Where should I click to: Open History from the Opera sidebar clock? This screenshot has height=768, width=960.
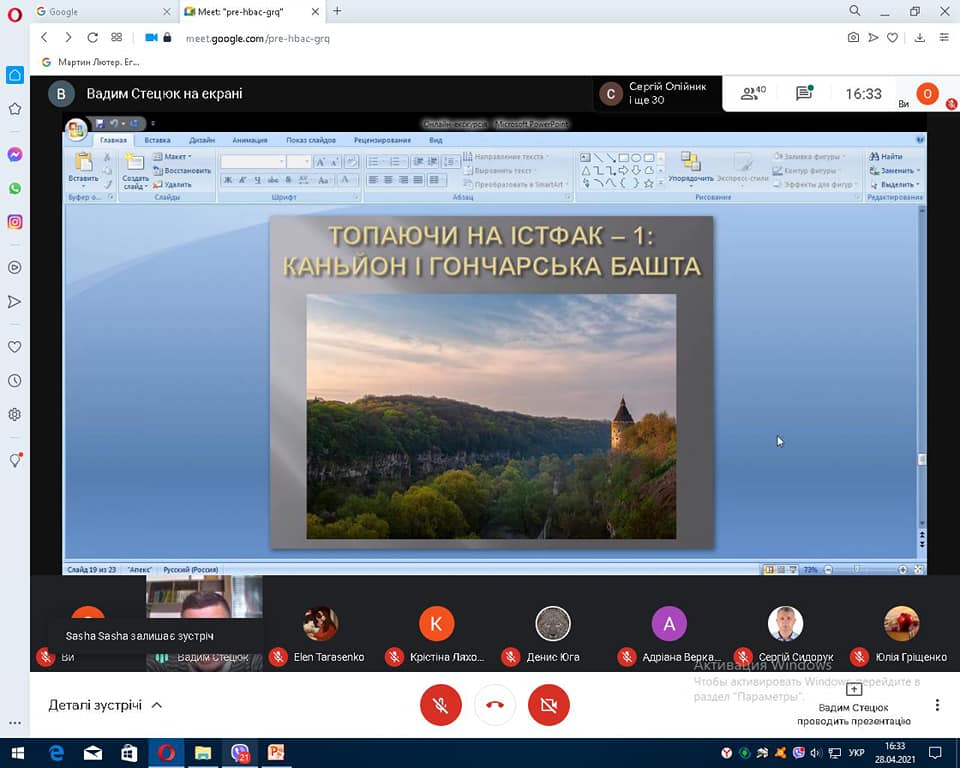click(15, 381)
